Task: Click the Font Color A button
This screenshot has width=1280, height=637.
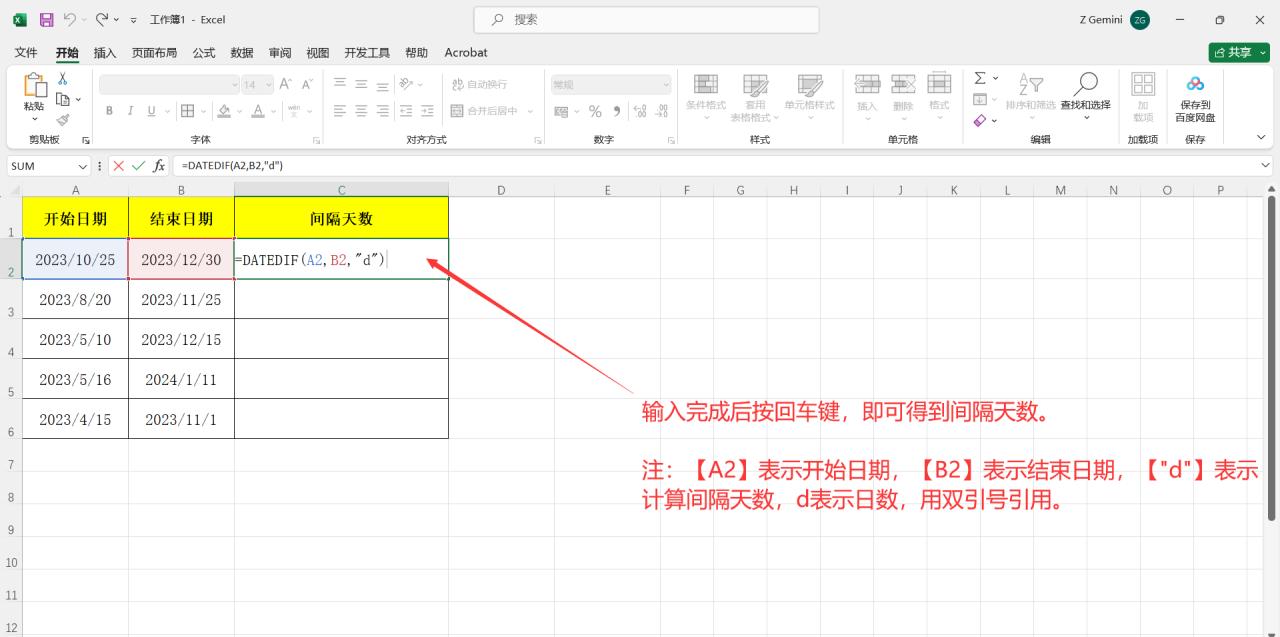Action: (x=258, y=111)
